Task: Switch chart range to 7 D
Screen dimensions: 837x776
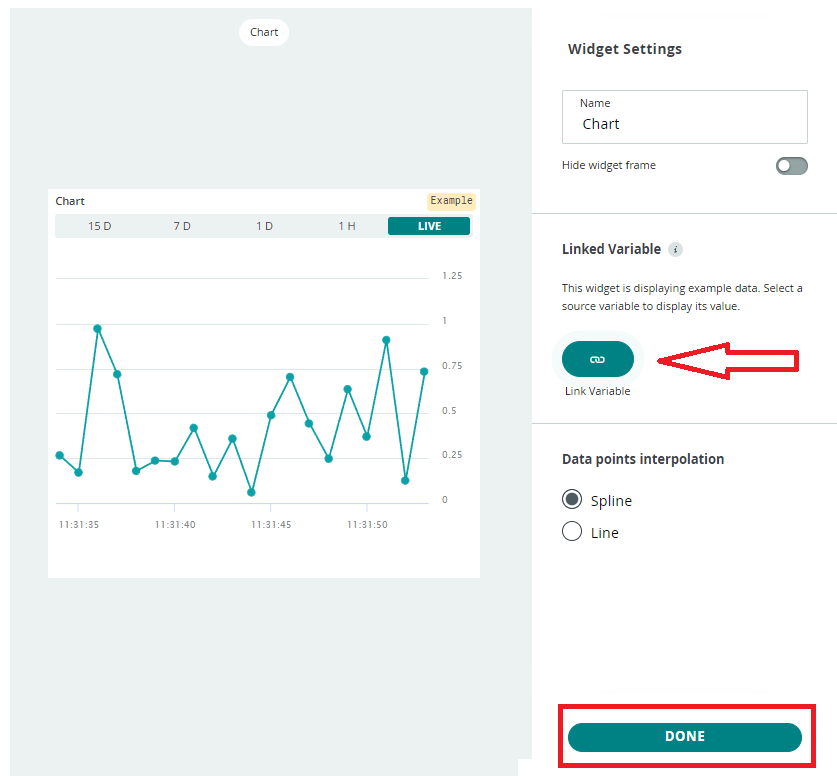Action: pyautogui.click(x=182, y=226)
